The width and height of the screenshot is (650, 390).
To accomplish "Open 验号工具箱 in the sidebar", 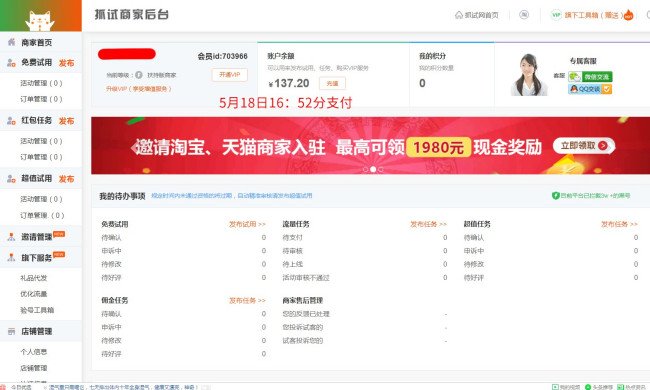I will (37, 310).
